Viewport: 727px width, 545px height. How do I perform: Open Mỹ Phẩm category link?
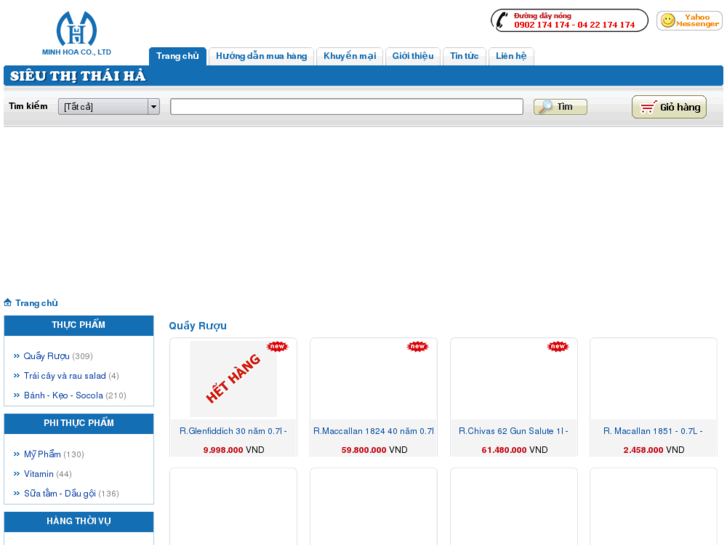[42, 454]
